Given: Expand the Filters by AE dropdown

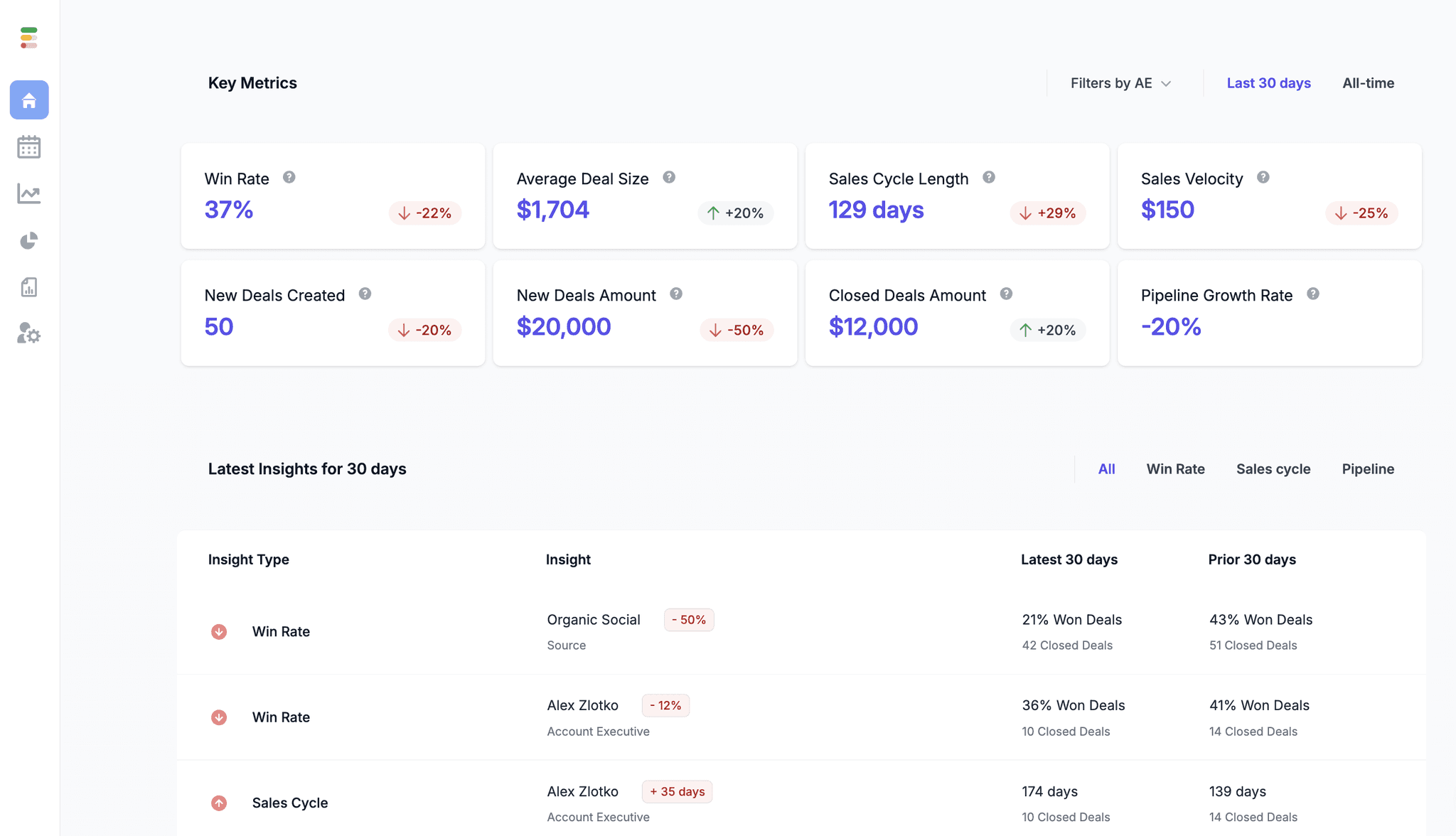Looking at the screenshot, I should click(1120, 83).
